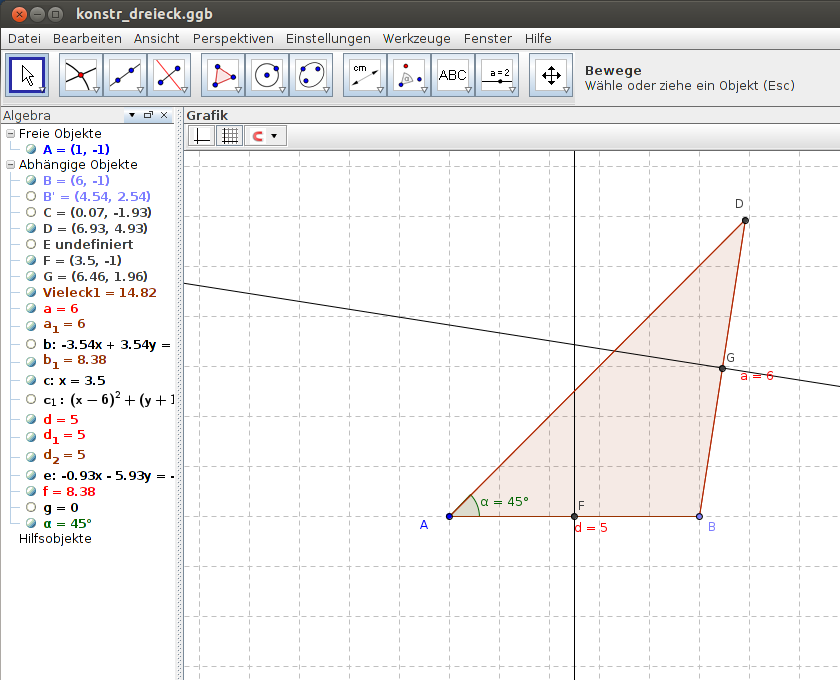The height and width of the screenshot is (680, 840).
Task: Select the Move tool
Action: [x=27, y=74]
